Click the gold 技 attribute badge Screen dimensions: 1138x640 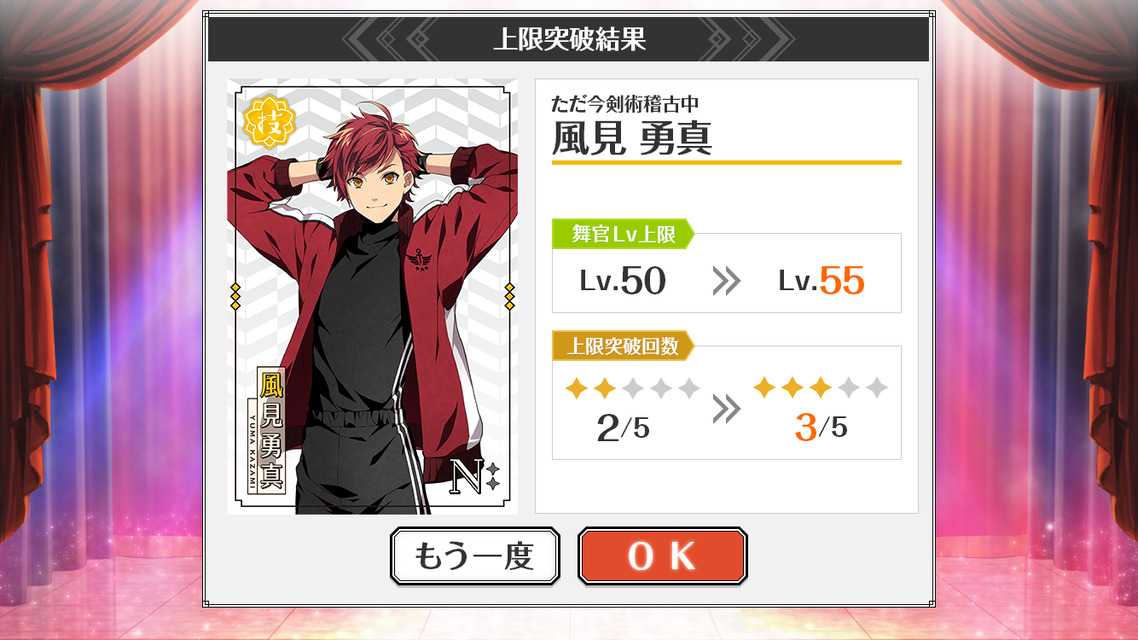269,122
